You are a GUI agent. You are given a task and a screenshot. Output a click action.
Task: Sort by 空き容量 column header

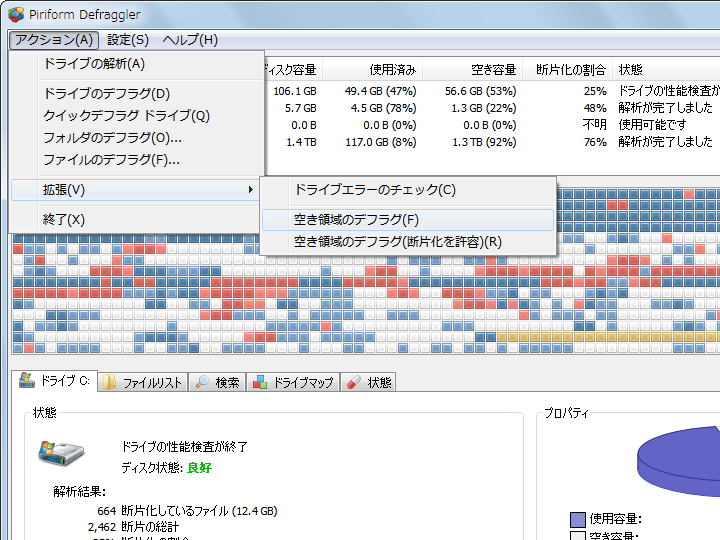coord(472,70)
